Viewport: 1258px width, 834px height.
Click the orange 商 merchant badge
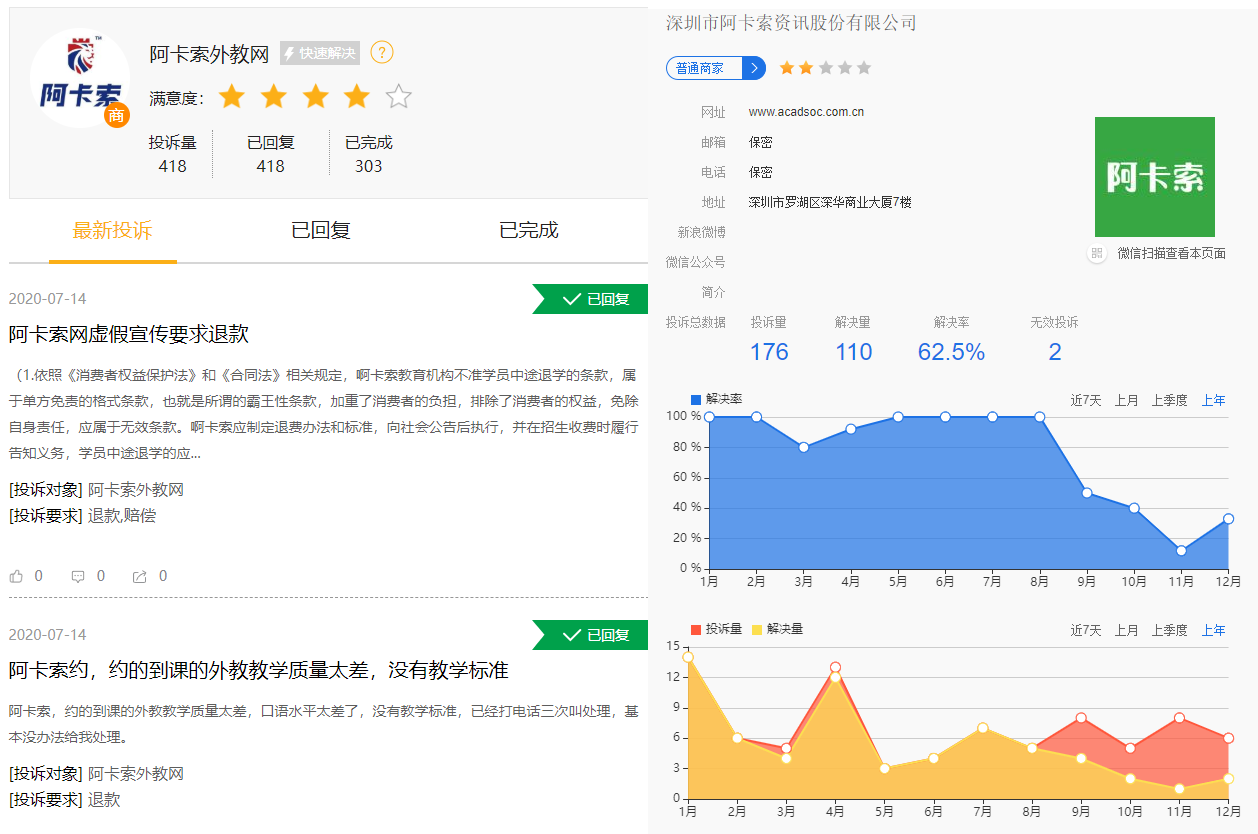[x=117, y=116]
